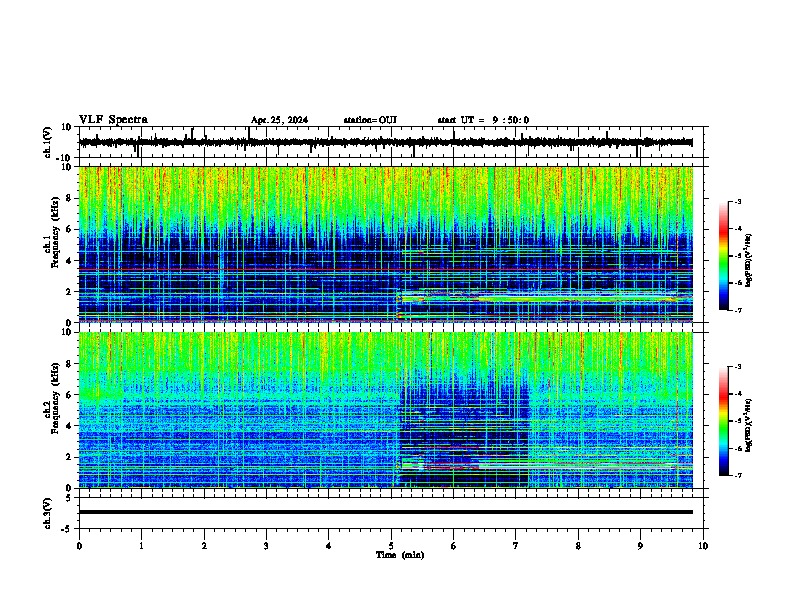Click ch.1 spectrogram frequency tick '4'
Image resolution: width=792 pixels, height=612 pixels.
(70, 261)
